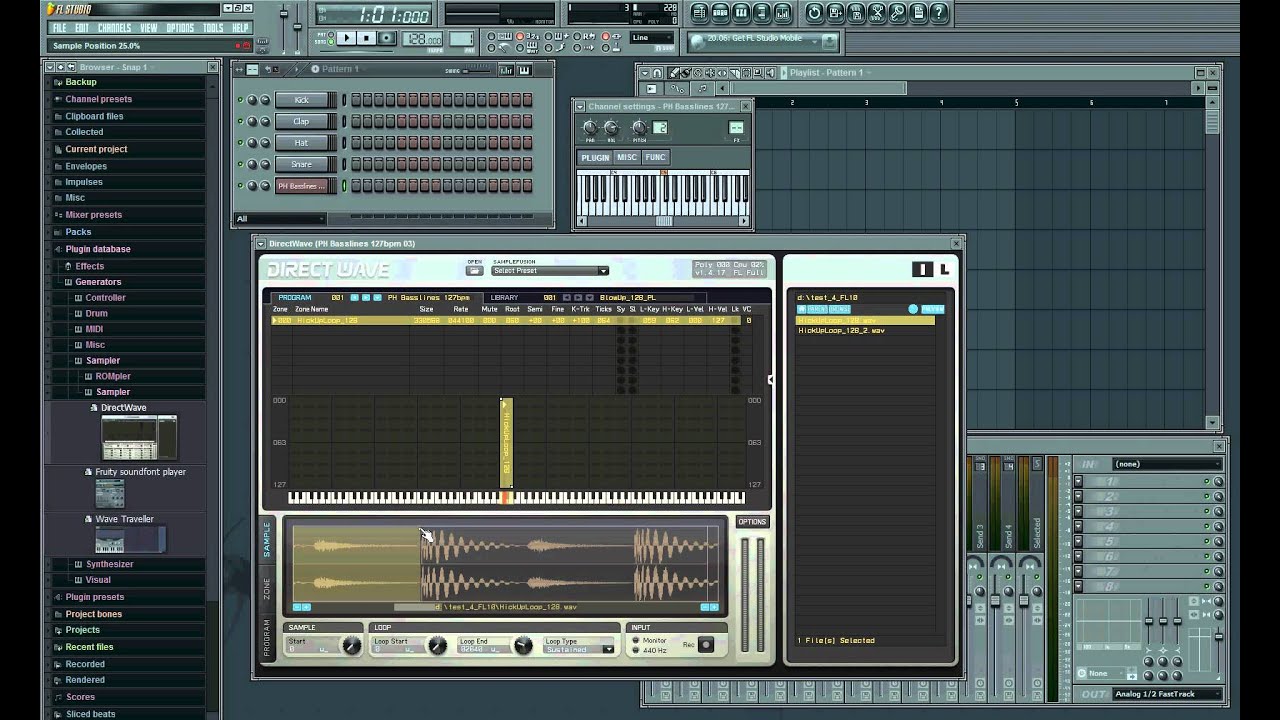Open the keyboard editor icon in step sequencer

coord(523,70)
